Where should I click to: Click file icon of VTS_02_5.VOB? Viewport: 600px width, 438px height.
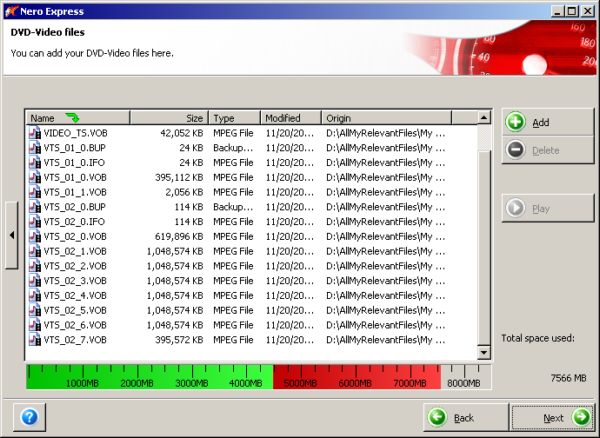[35, 310]
